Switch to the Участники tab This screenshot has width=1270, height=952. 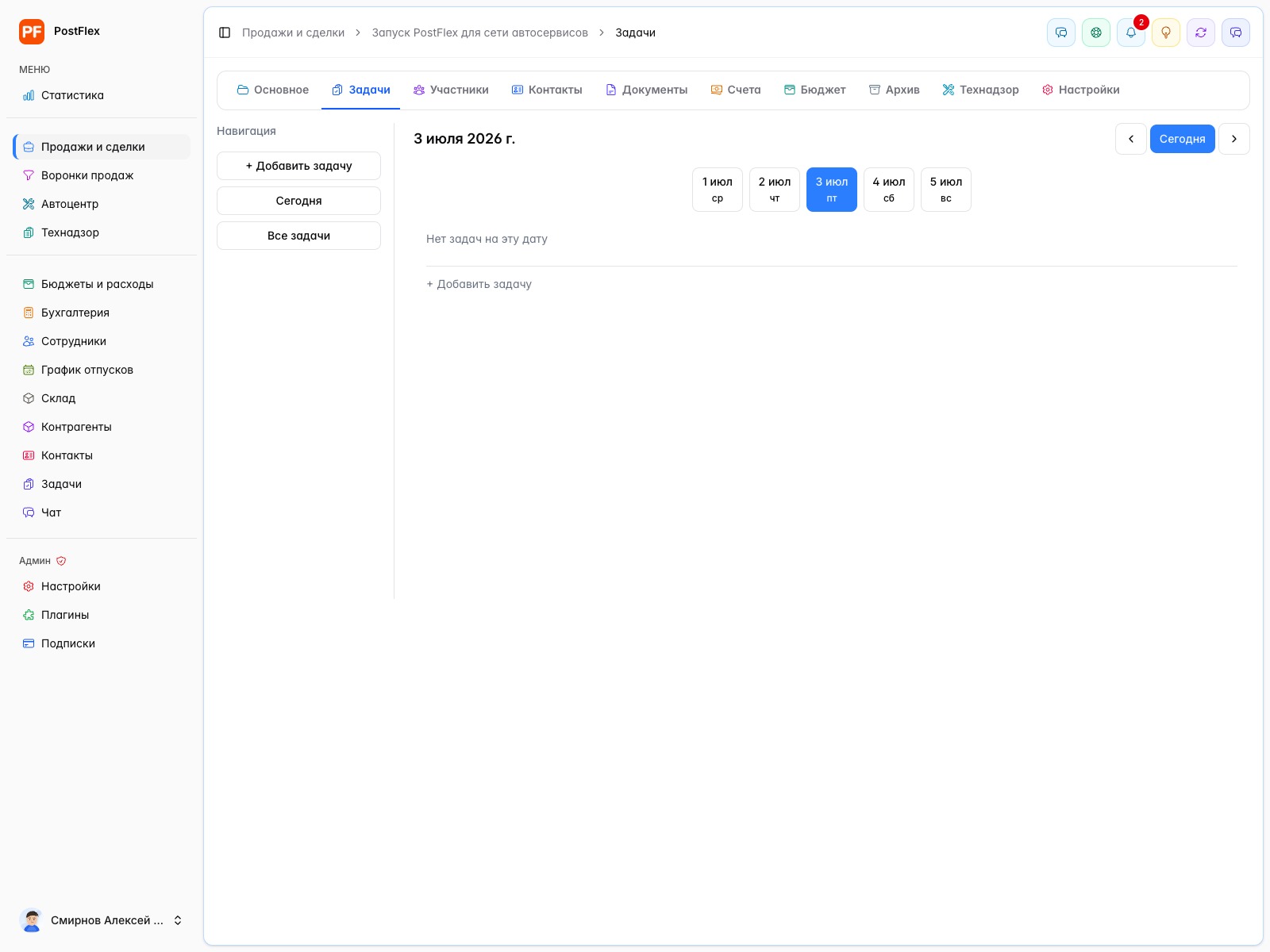pos(451,90)
